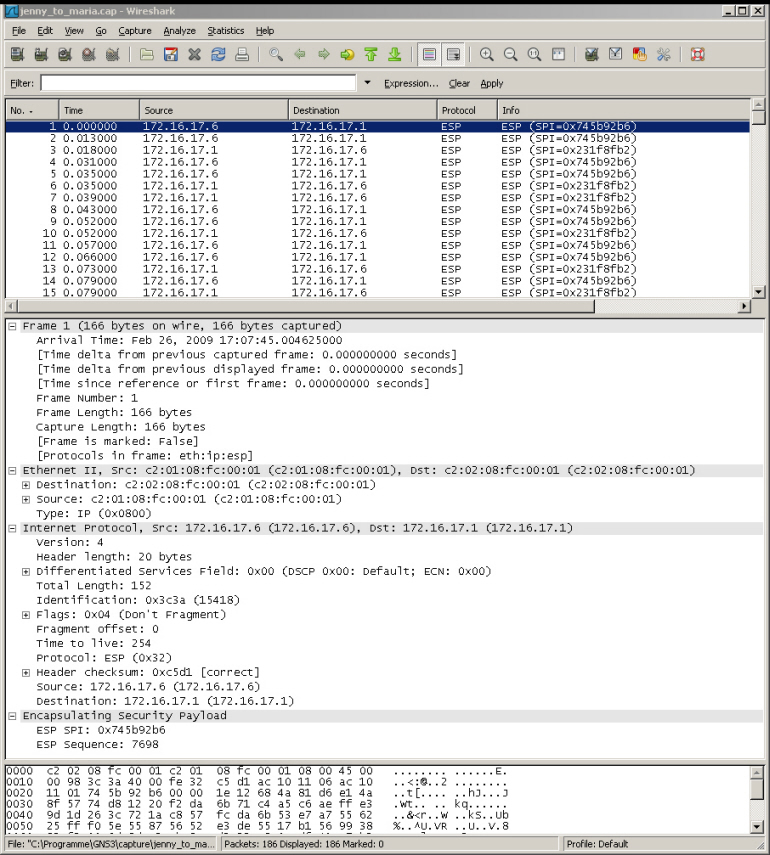The height and width of the screenshot is (855, 770).
Task: Toggle packet list colorization
Action: tap(429, 54)
